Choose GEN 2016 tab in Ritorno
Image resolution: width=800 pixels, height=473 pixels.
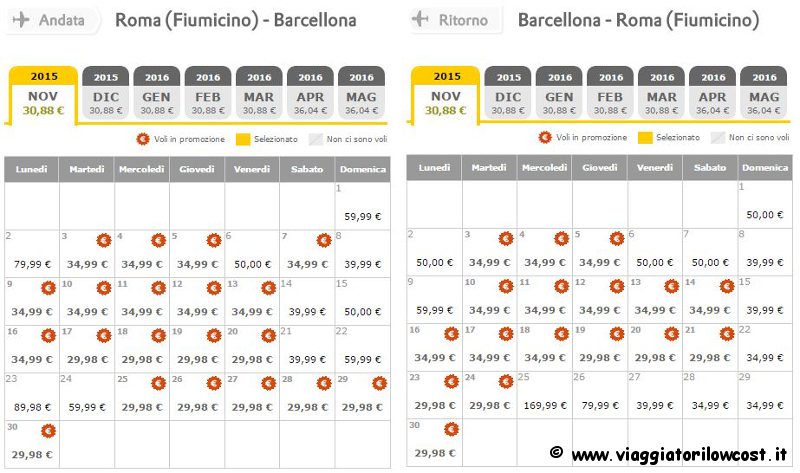pos(559,93)
